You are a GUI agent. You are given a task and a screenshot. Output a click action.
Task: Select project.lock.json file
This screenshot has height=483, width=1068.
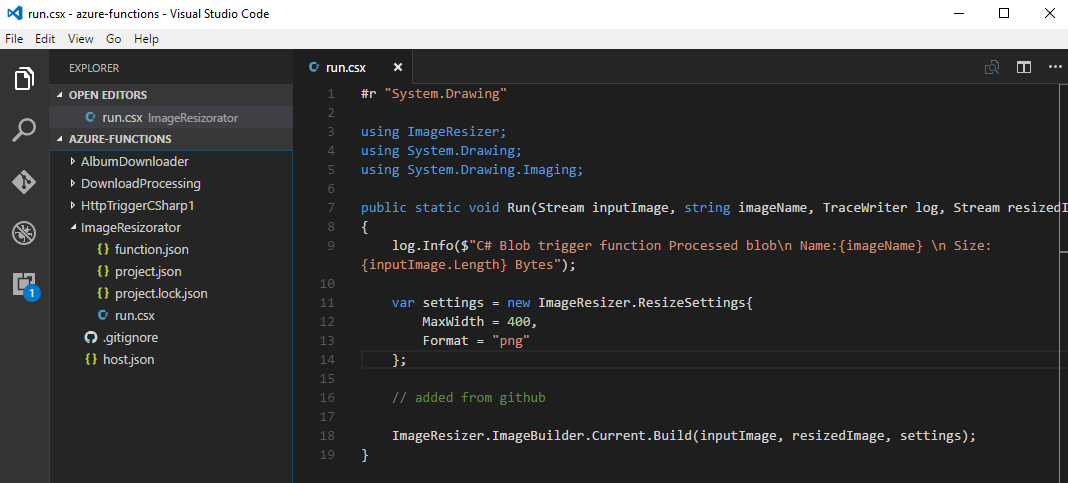161,293
